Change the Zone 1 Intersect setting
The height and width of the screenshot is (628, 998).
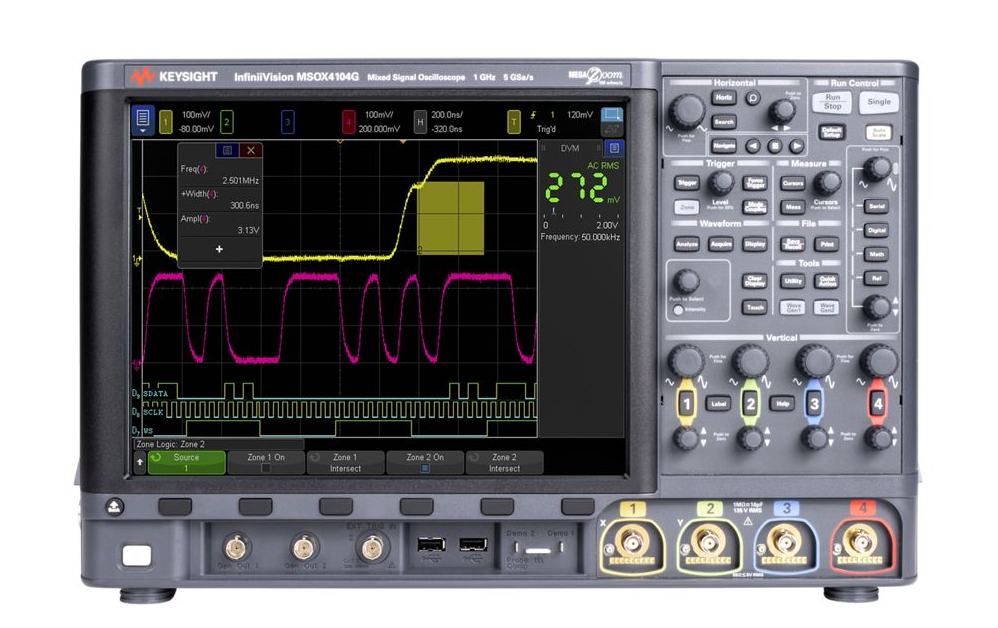tap(345, 462)
